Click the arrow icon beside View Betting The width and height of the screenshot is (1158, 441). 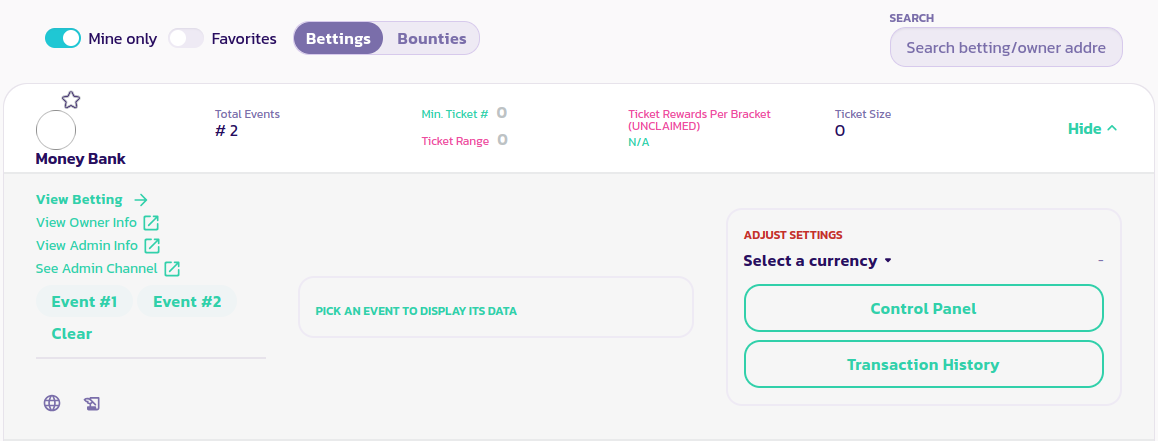point(141,200)
